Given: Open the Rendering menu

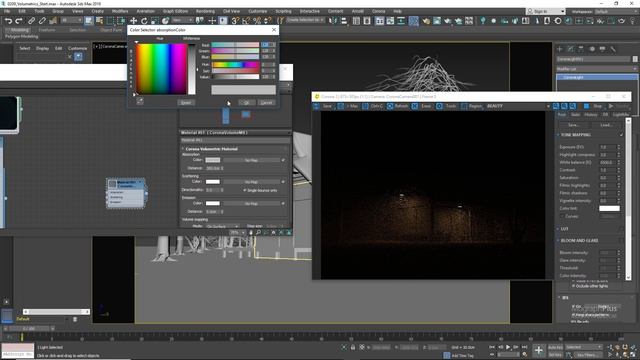Looking at the screenshot, I should [x=205, y=11].
